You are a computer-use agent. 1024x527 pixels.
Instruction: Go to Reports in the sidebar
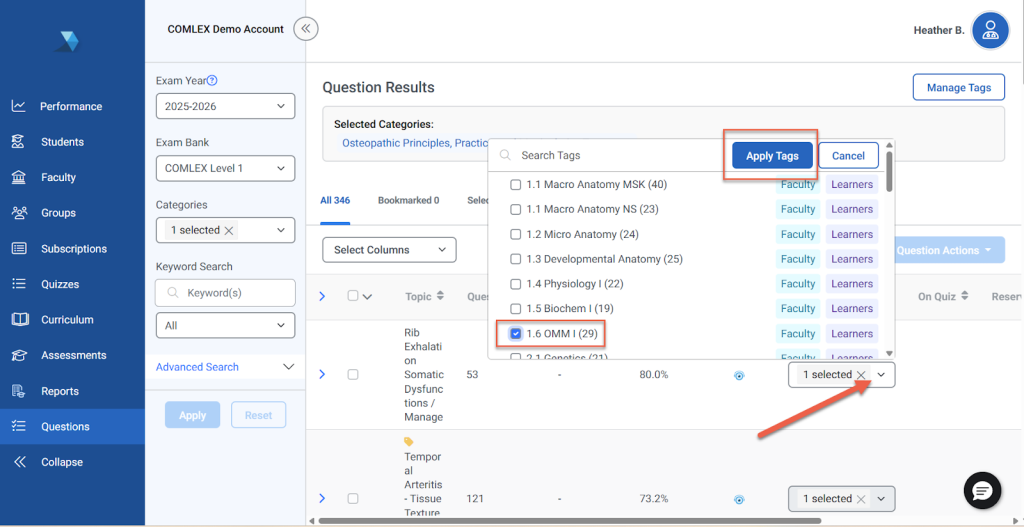click(58, 391)
